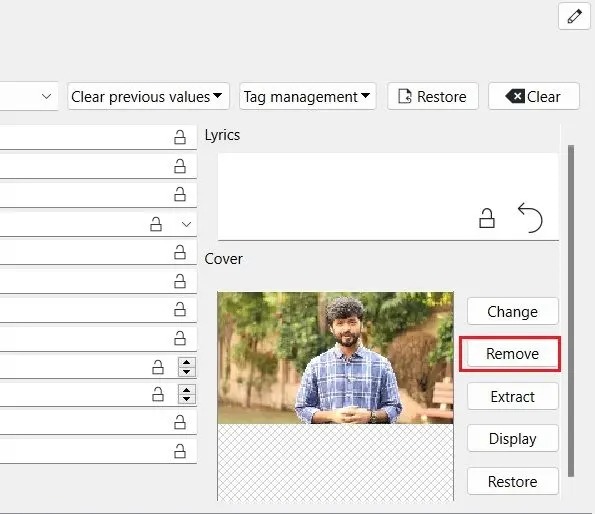Toggle the lock in the topmost field row
Viewport: 595px width, 514px height.
(180, 137)
